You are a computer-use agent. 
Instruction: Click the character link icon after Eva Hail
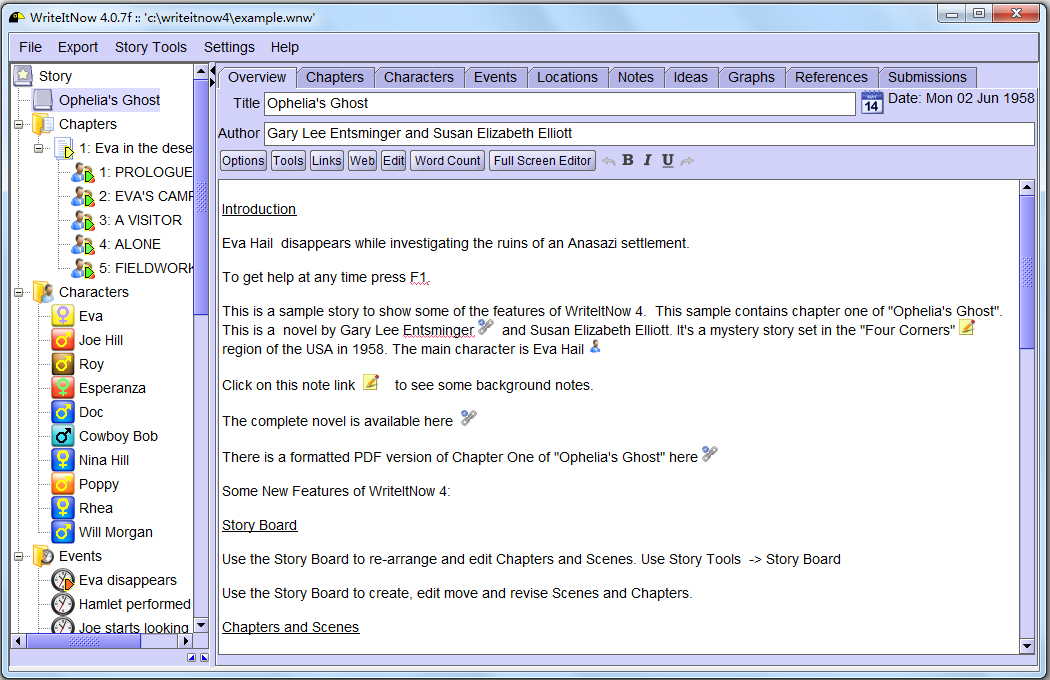(x=595, y=346)
